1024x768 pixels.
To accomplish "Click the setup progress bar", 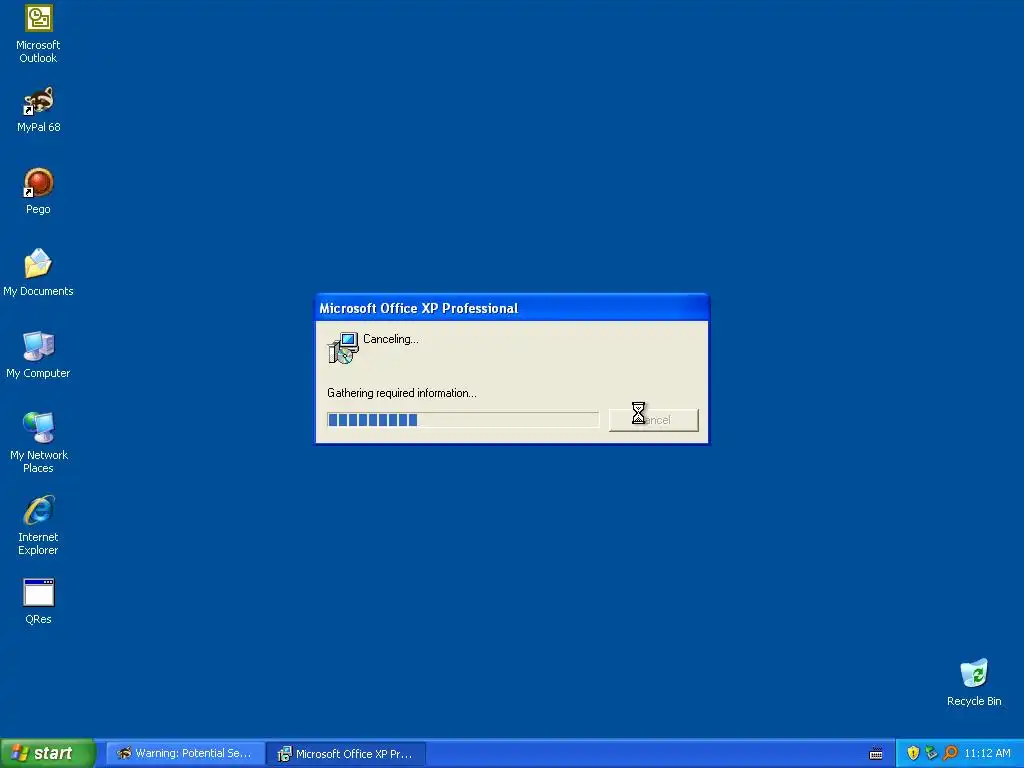I will point(463,419).
